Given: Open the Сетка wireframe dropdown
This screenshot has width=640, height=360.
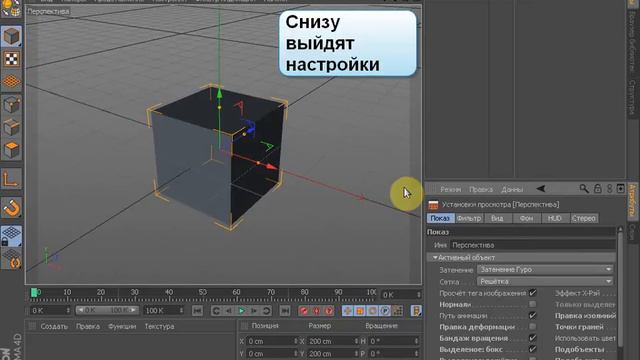Looking at the screenshot, I should 545,282.
